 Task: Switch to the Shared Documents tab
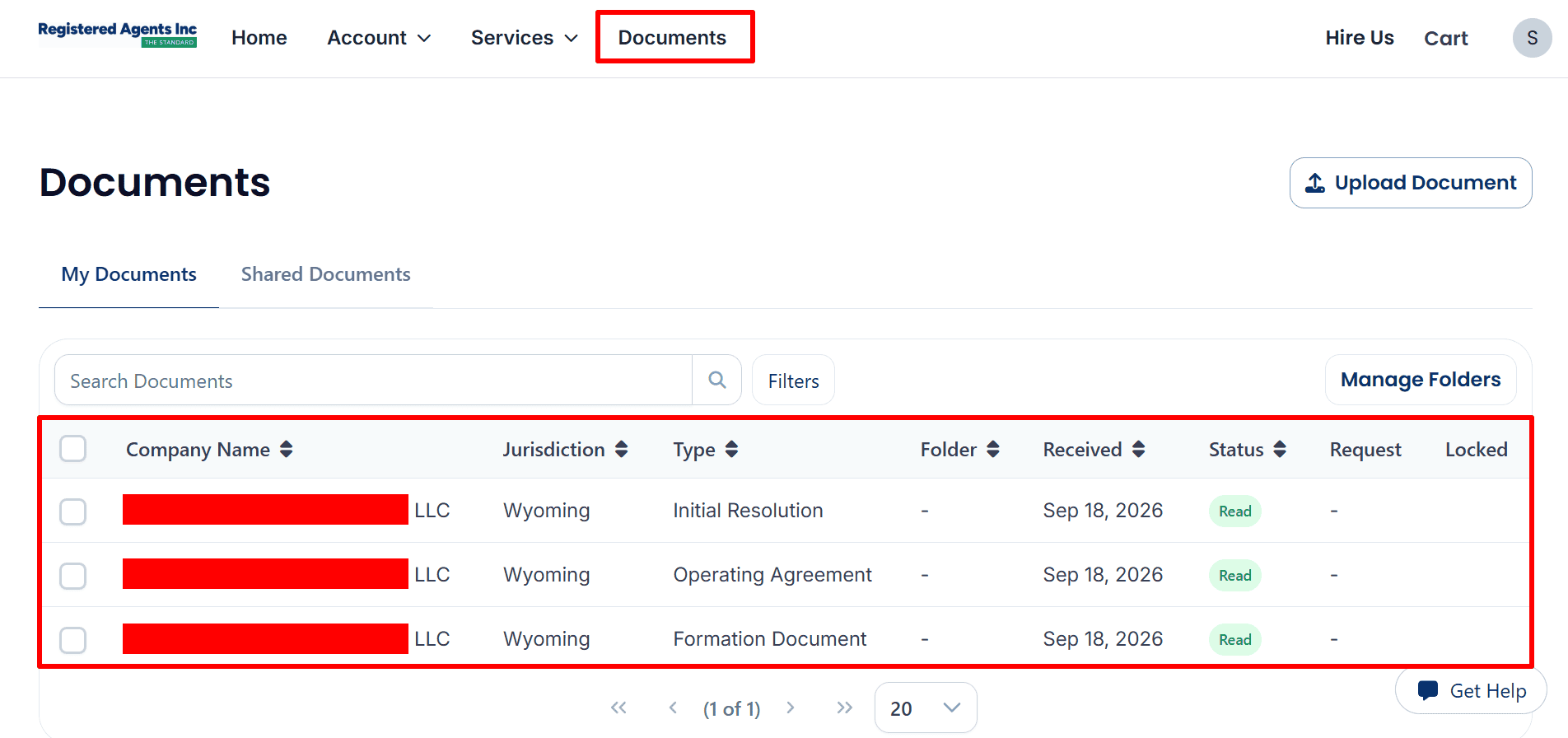[326, 274]
